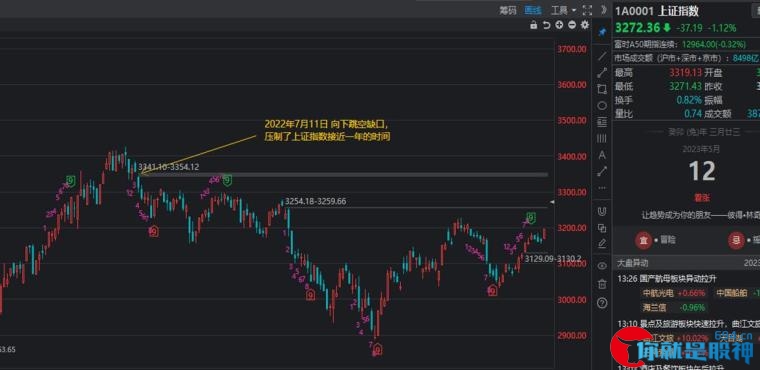Expand the panel with double chevron
The height and width of the screenshot is (370, 760).
coord(603,10)
